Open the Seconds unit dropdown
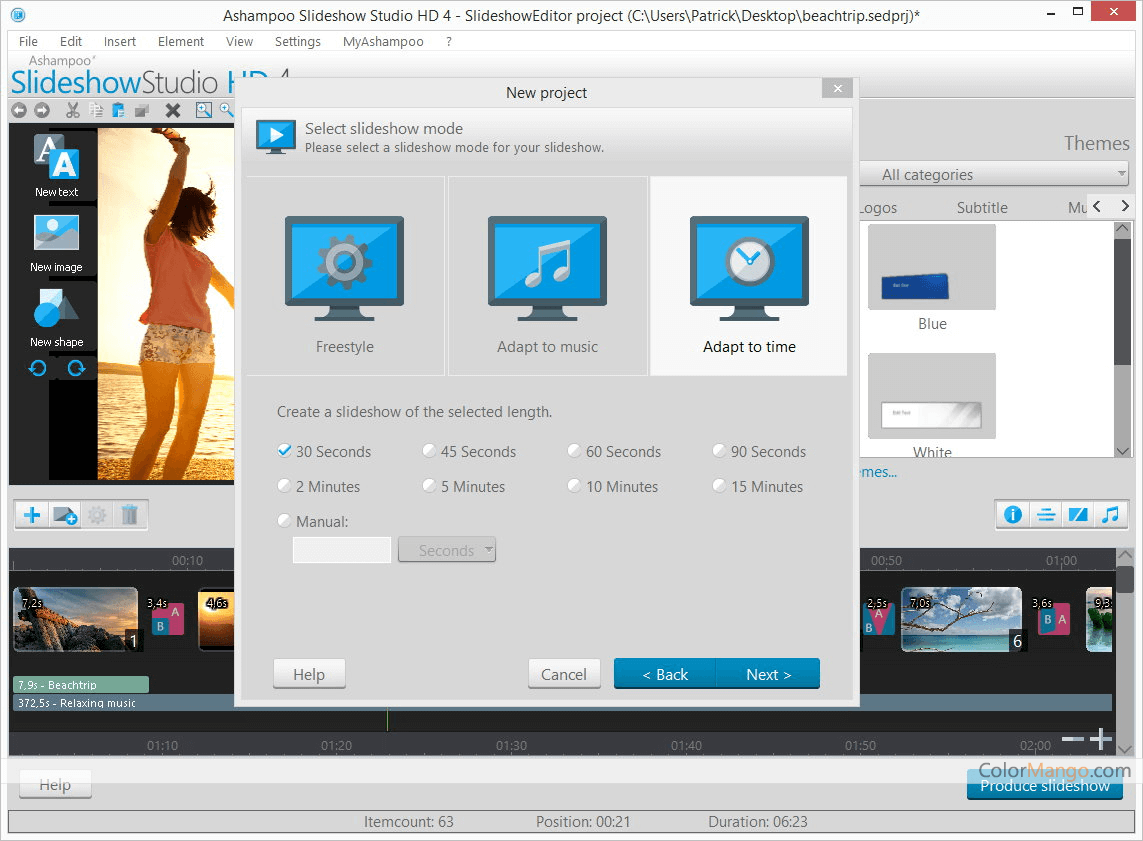The height and width of the screenshot is (841, 1143). [447, 549]
